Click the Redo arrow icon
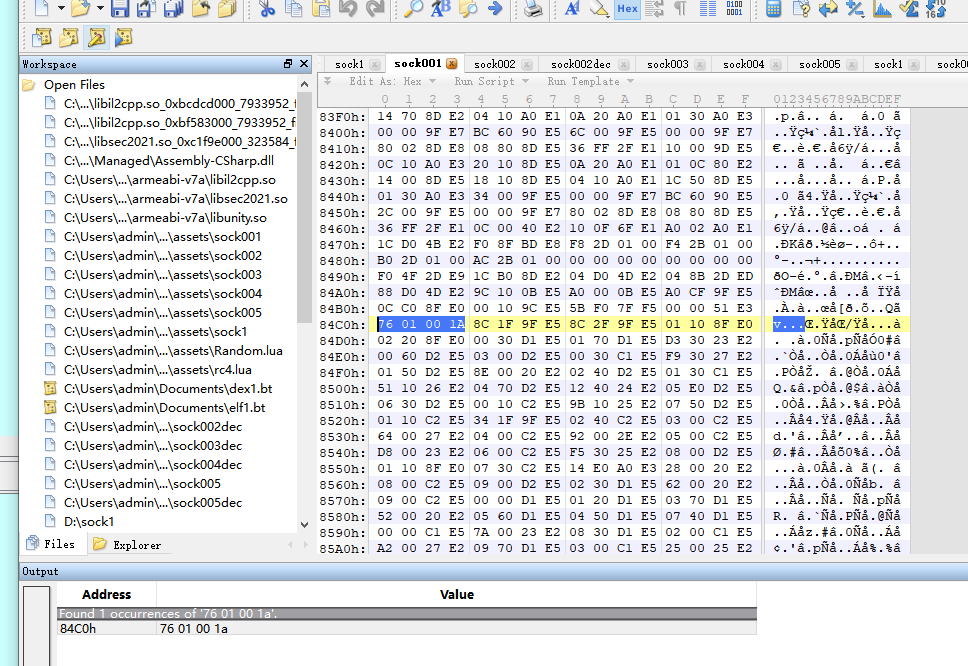The image size is (968, 666). [x=375, y=8]
